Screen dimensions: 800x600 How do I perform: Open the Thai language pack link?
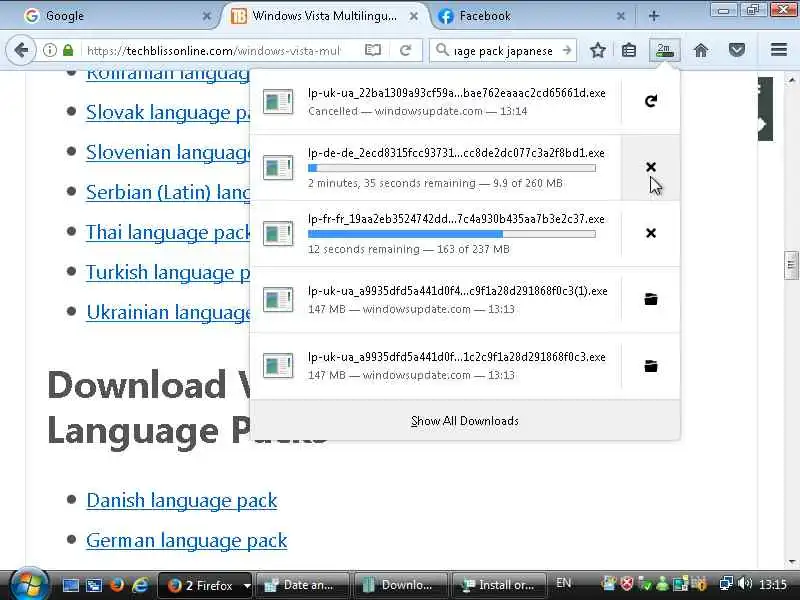[x=168, y=232]
